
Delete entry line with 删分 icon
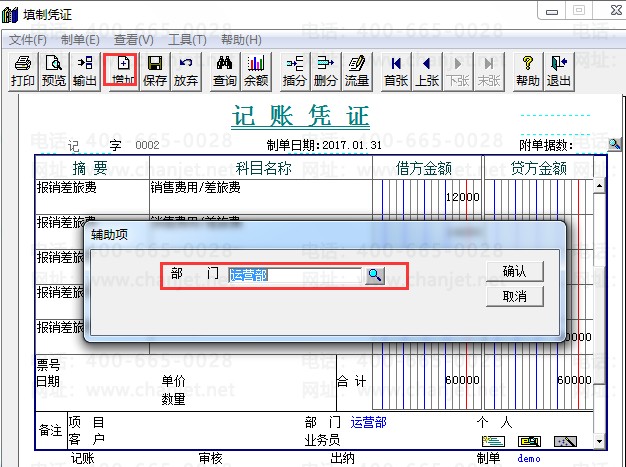pos(326,72)
